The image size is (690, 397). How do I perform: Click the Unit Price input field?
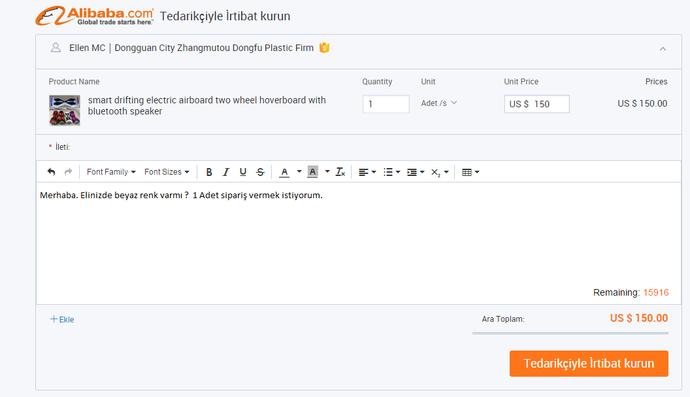click(536, 104)
